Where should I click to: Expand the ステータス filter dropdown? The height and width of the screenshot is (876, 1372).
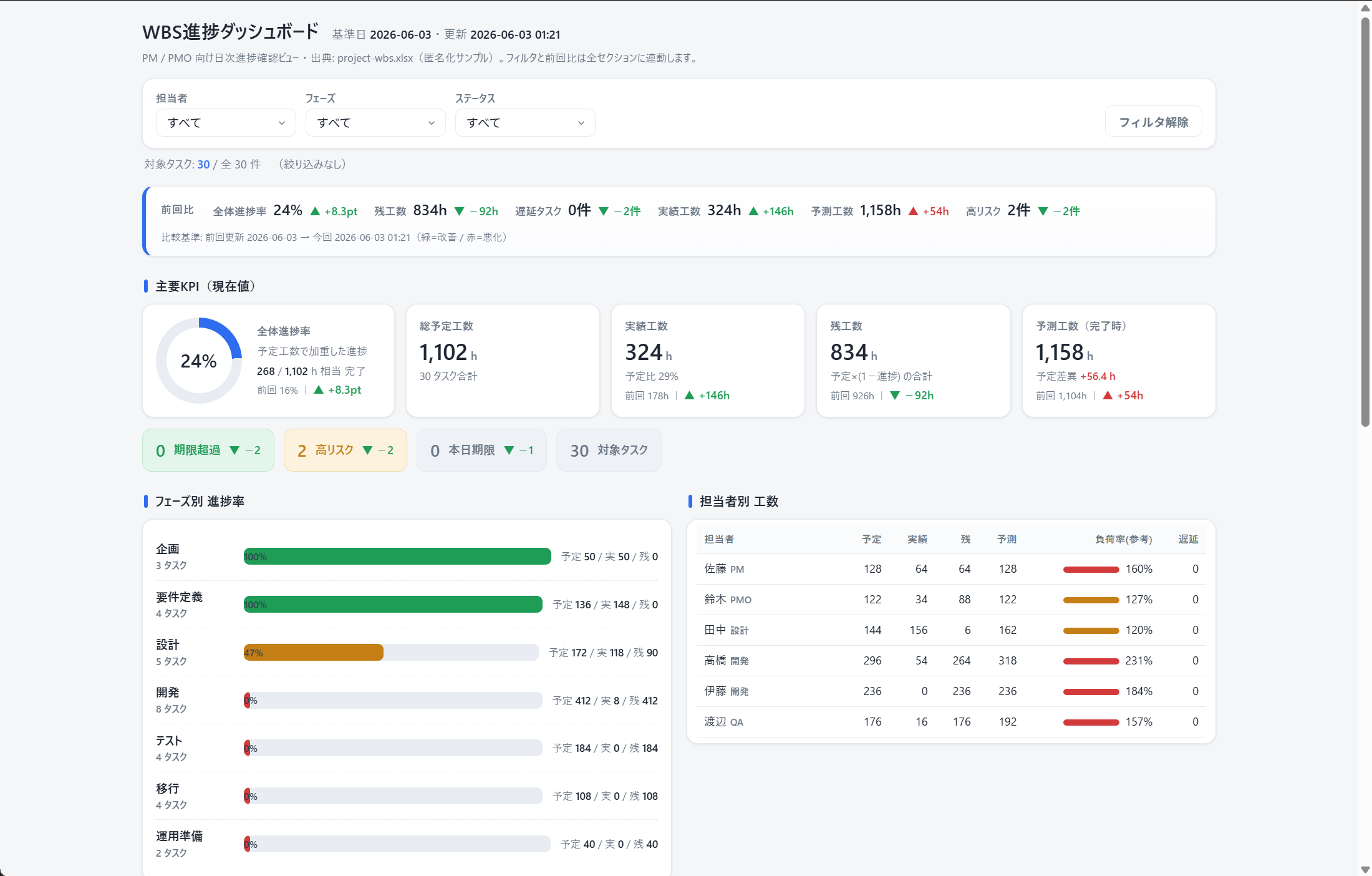524,123
